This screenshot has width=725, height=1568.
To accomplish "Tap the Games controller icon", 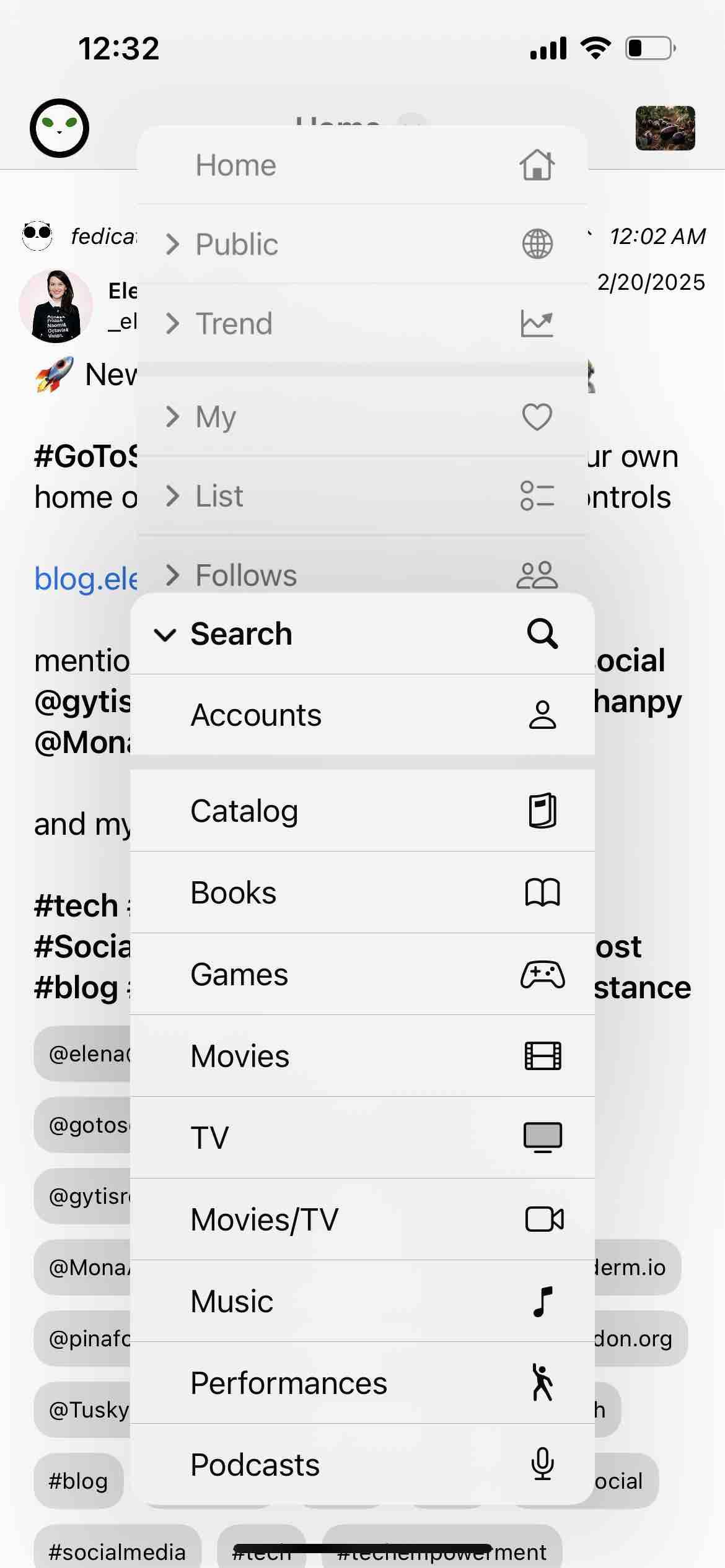I will [542, 974].
